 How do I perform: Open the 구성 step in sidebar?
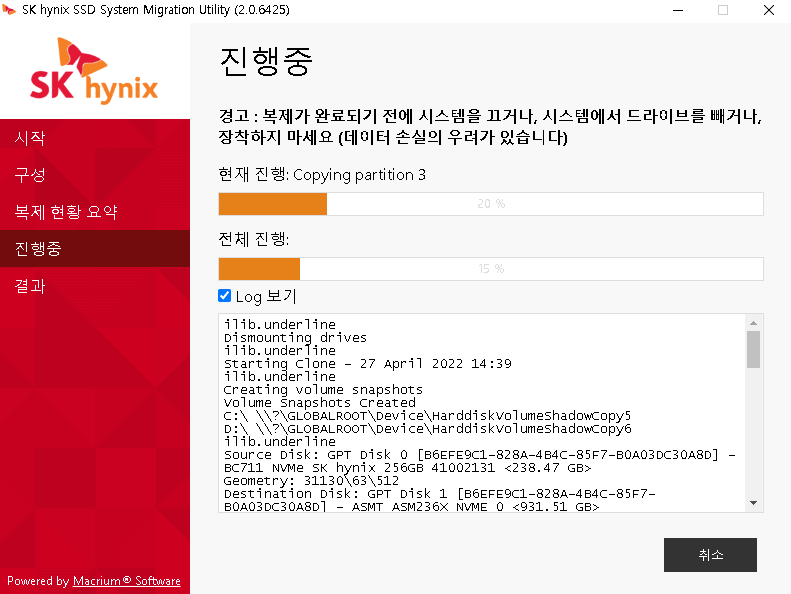[x=95, y=175]
